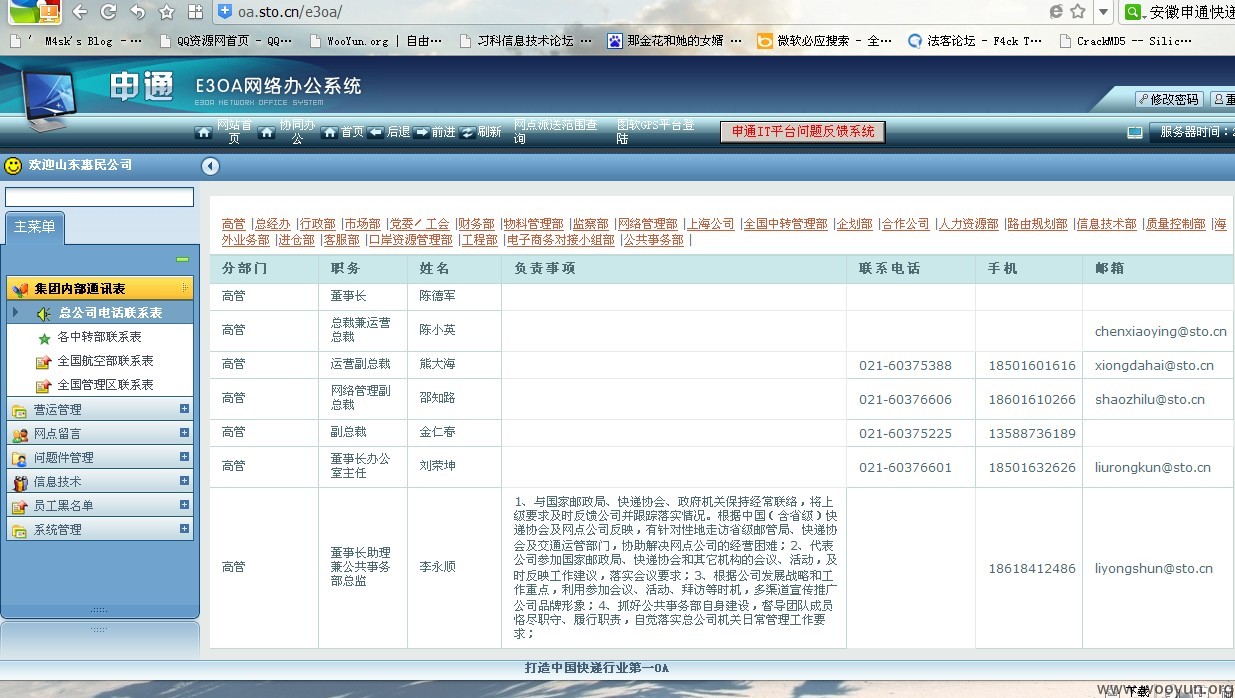The height and width of the screenshot is (698, 1235).
Task: Click star icon at right of address bar
Action: point(1077,11)
